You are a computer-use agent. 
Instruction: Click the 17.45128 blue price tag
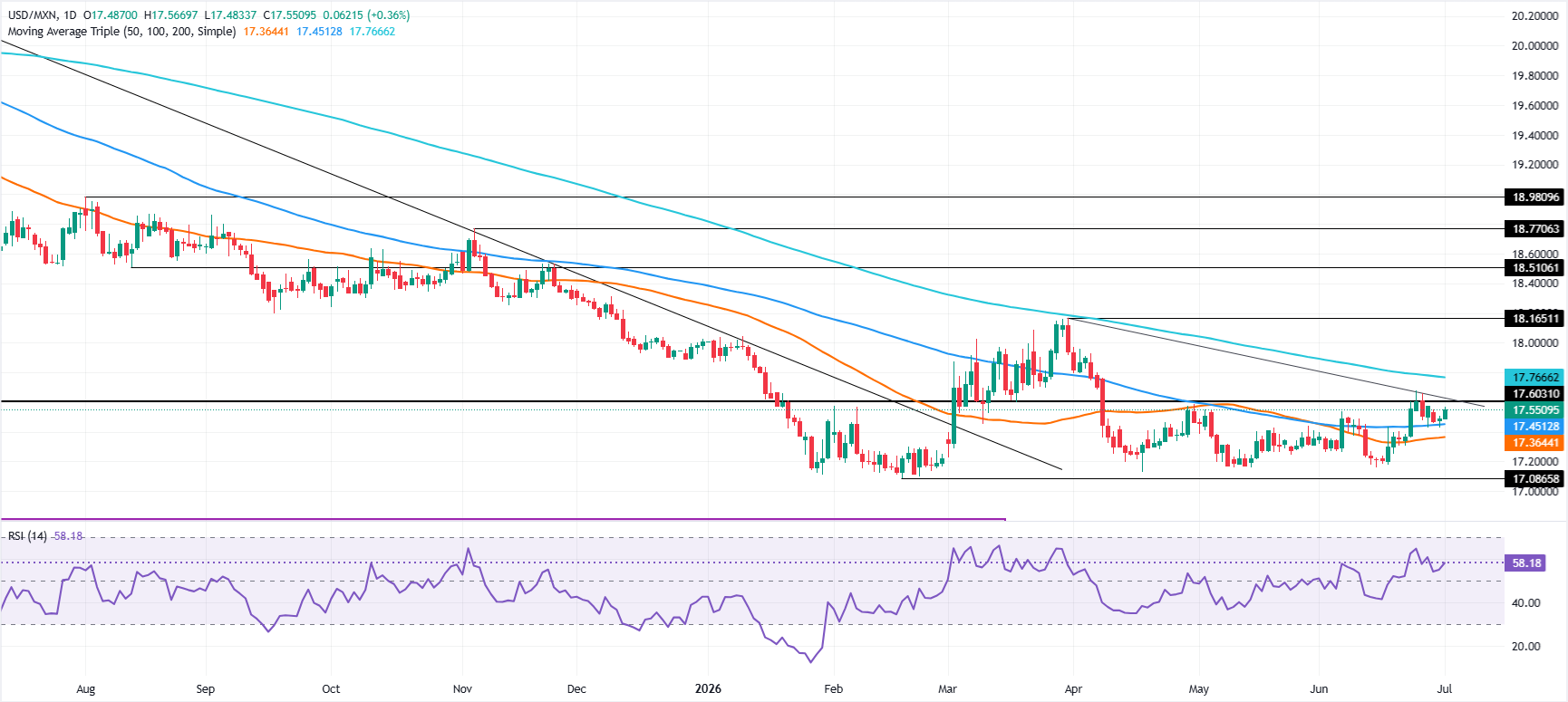click(x=1535, y=427)
